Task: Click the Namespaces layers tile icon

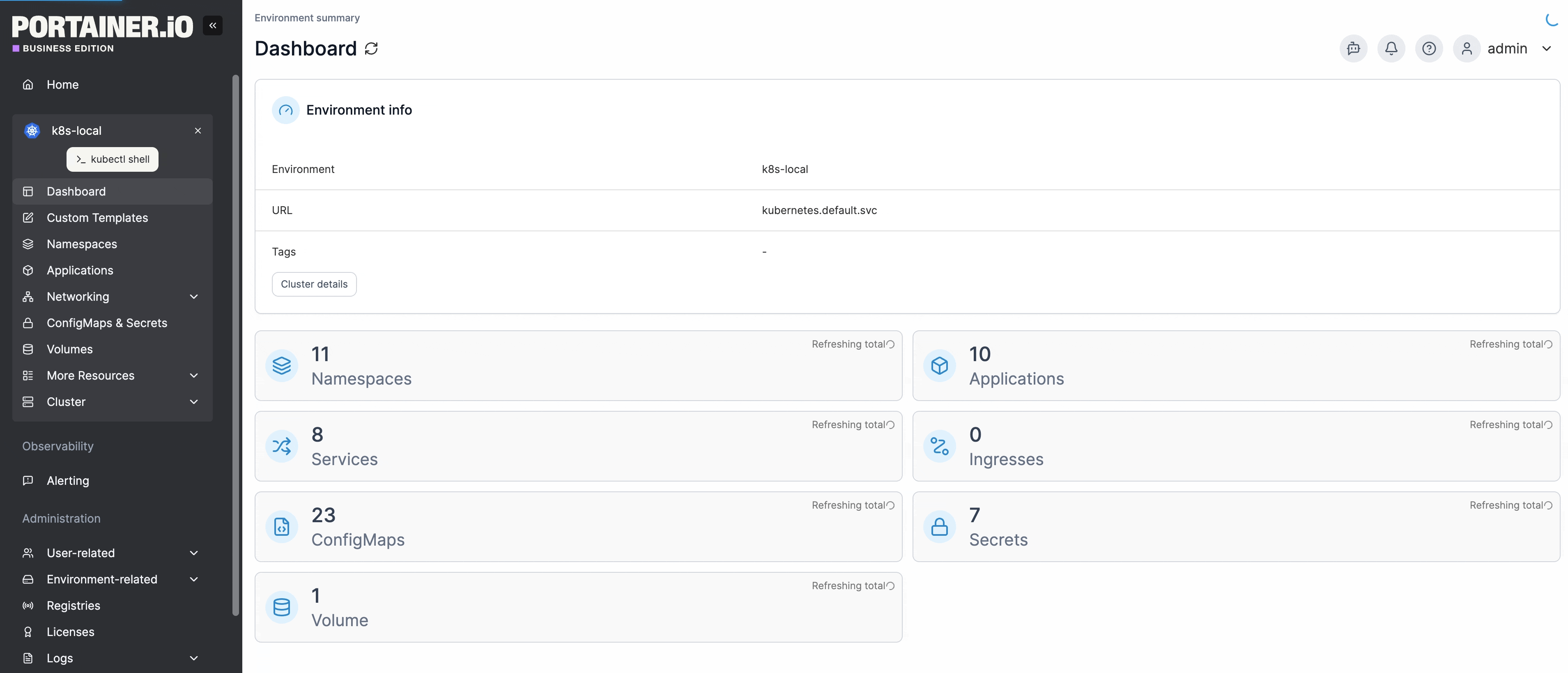Action: coord(281,365)
